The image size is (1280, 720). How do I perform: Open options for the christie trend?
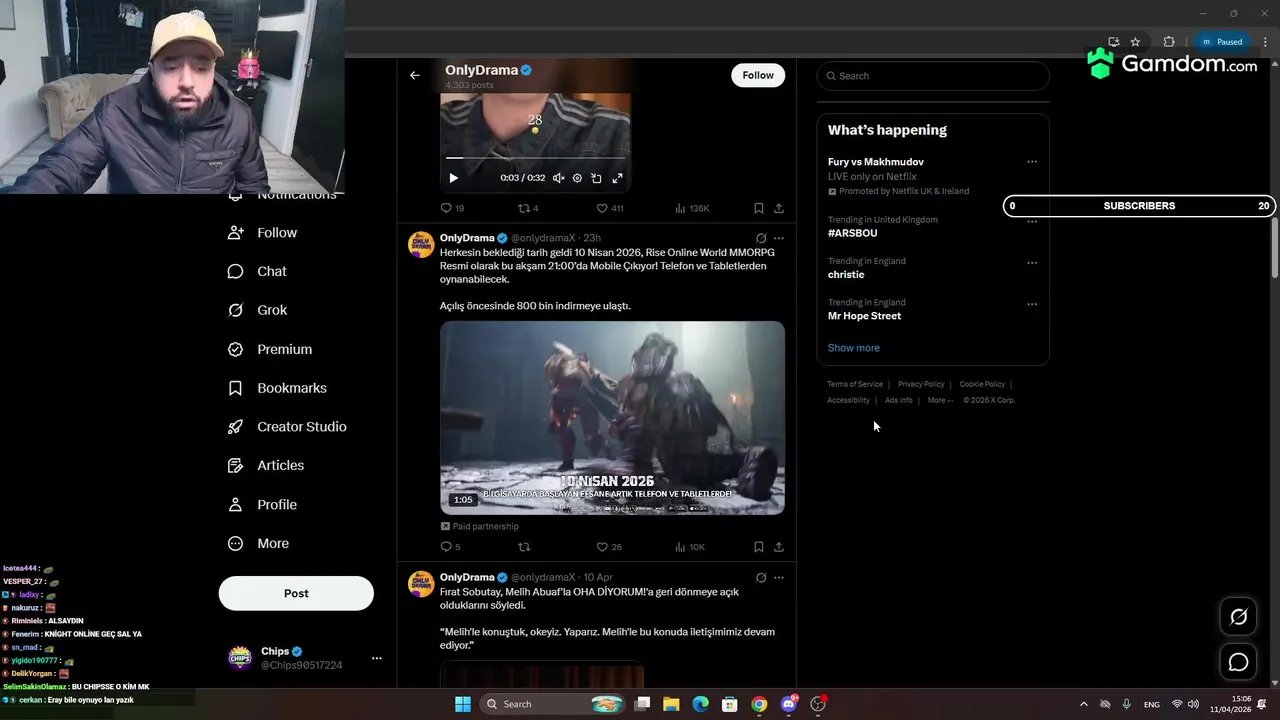[1032, 263]
